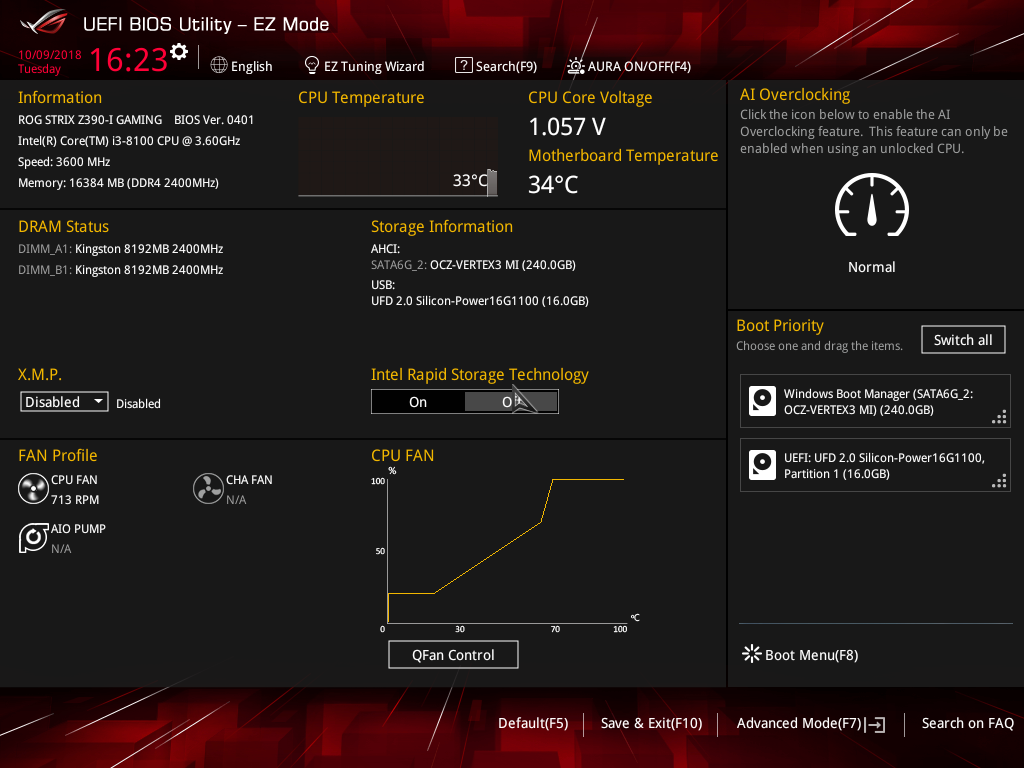Click Switch all in Boot Priority
Viewport: 1024px width, 768px height.
pyautogui.click(x=962, y=339)
